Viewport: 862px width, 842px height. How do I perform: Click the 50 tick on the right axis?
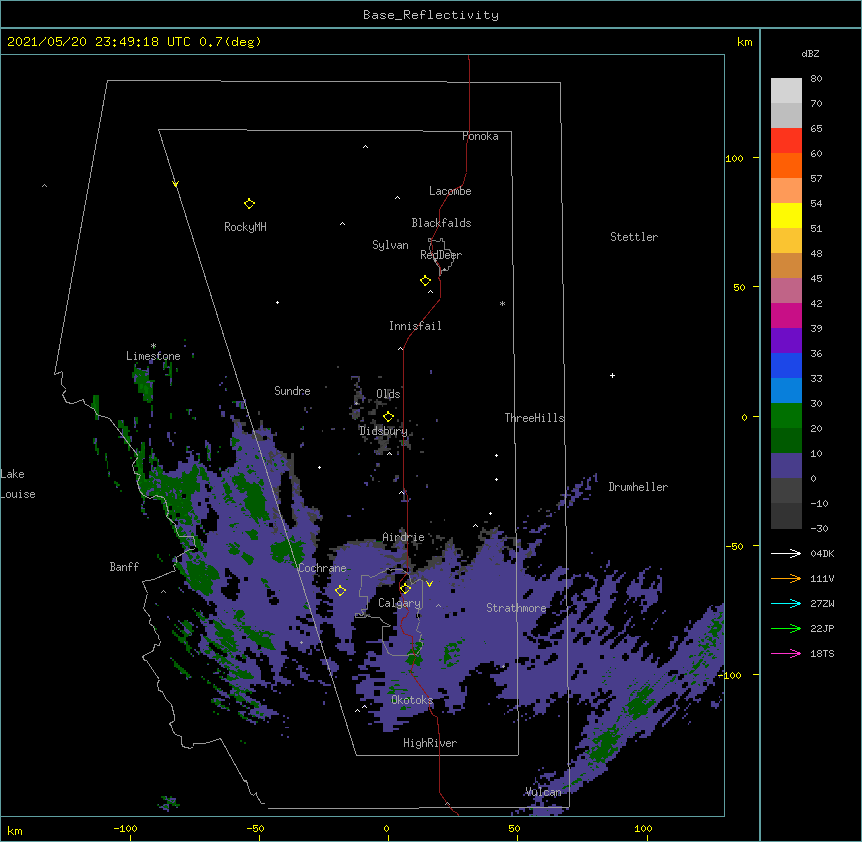tap(739, 287)
